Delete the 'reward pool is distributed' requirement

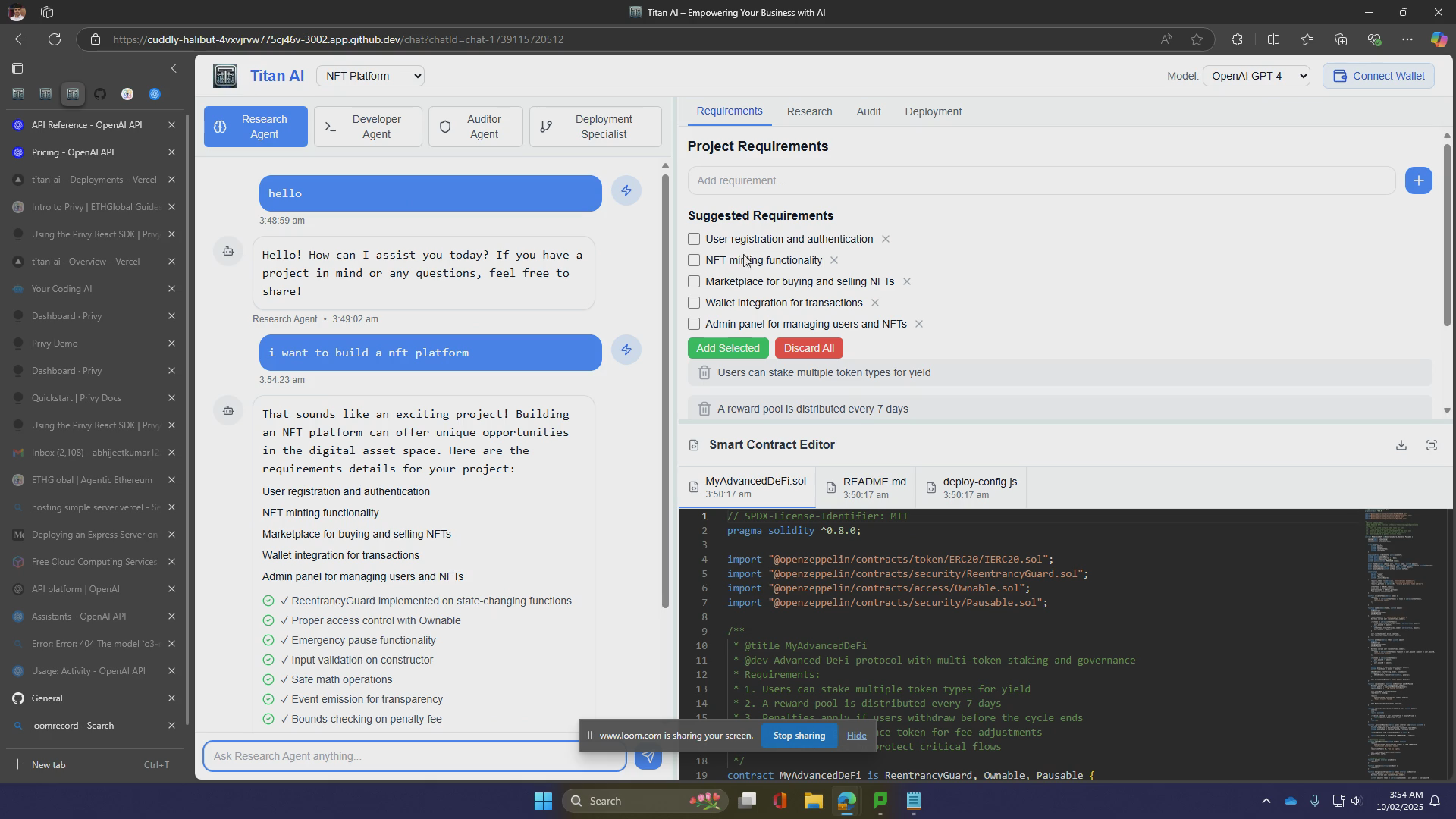click(x=704, y=409)
